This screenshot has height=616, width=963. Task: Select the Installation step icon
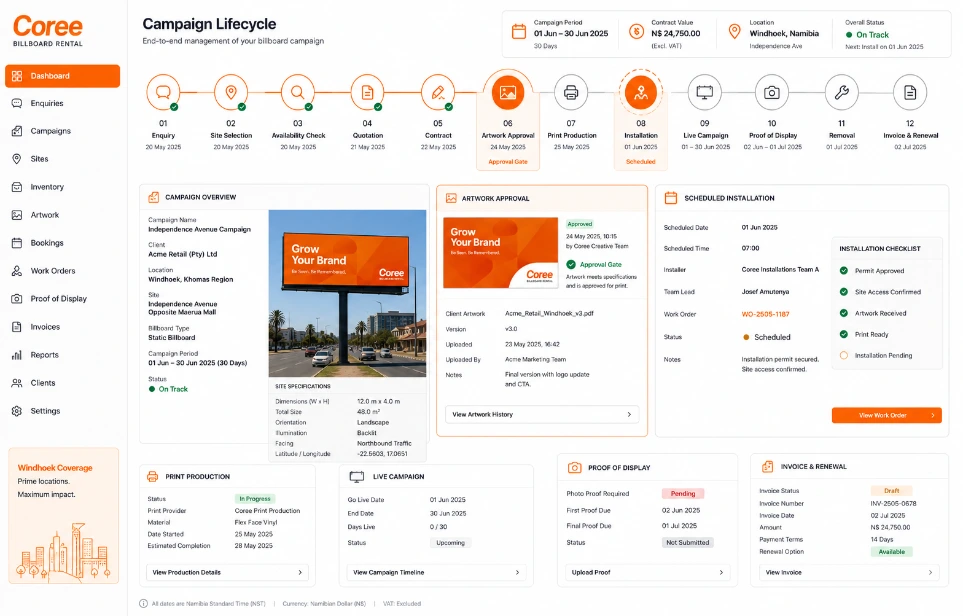point(641,93)
